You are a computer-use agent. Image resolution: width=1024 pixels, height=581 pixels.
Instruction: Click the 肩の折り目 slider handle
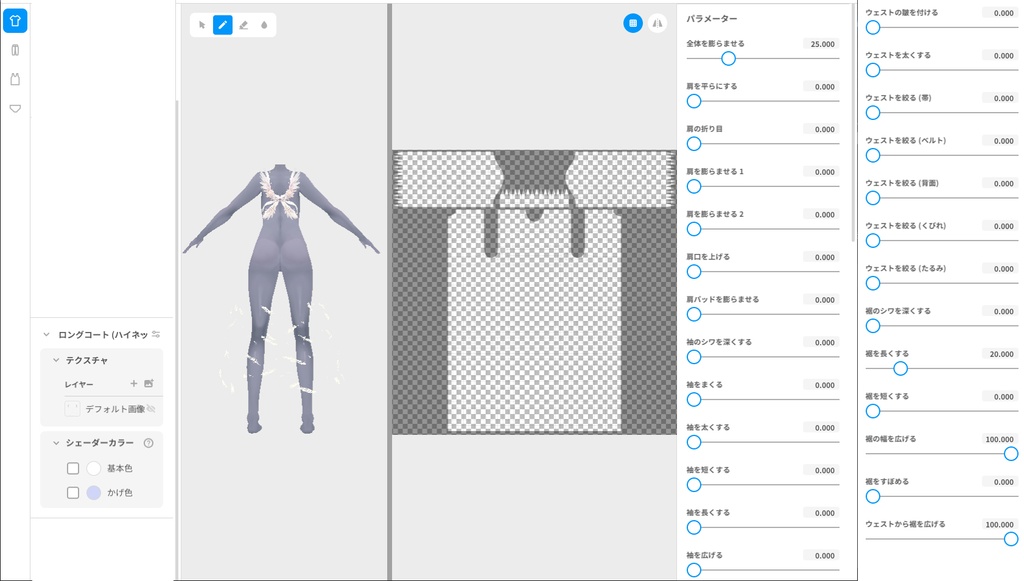pos(694,144)
